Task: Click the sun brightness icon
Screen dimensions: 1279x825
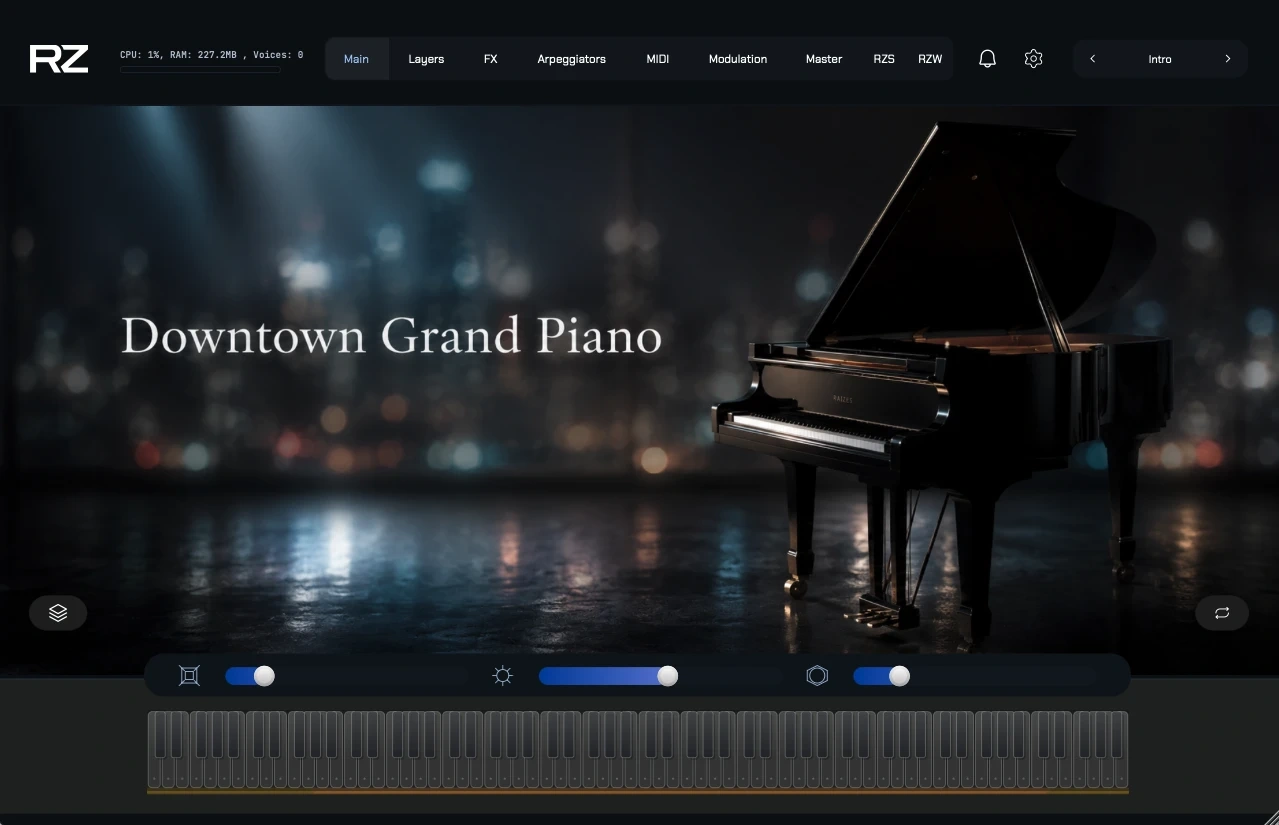Action: coord(502,676)
